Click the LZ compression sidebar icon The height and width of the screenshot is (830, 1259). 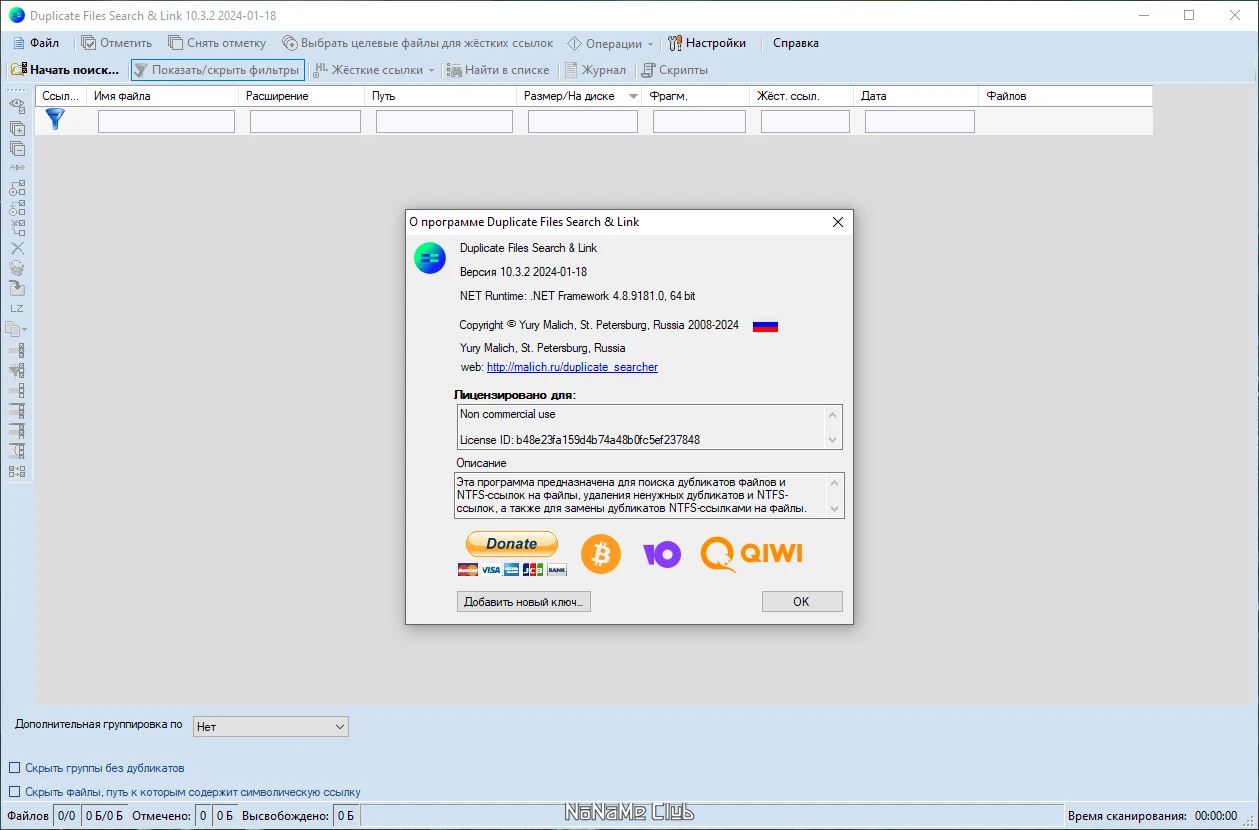(17, 308)
